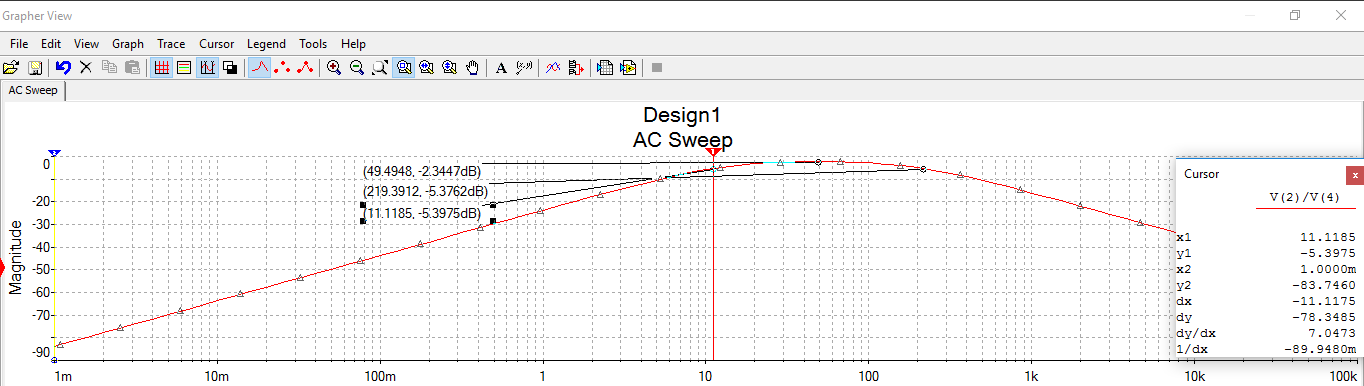Show traces with lines and symbols
Screen dimensions: 1364x386
point(306,68)
